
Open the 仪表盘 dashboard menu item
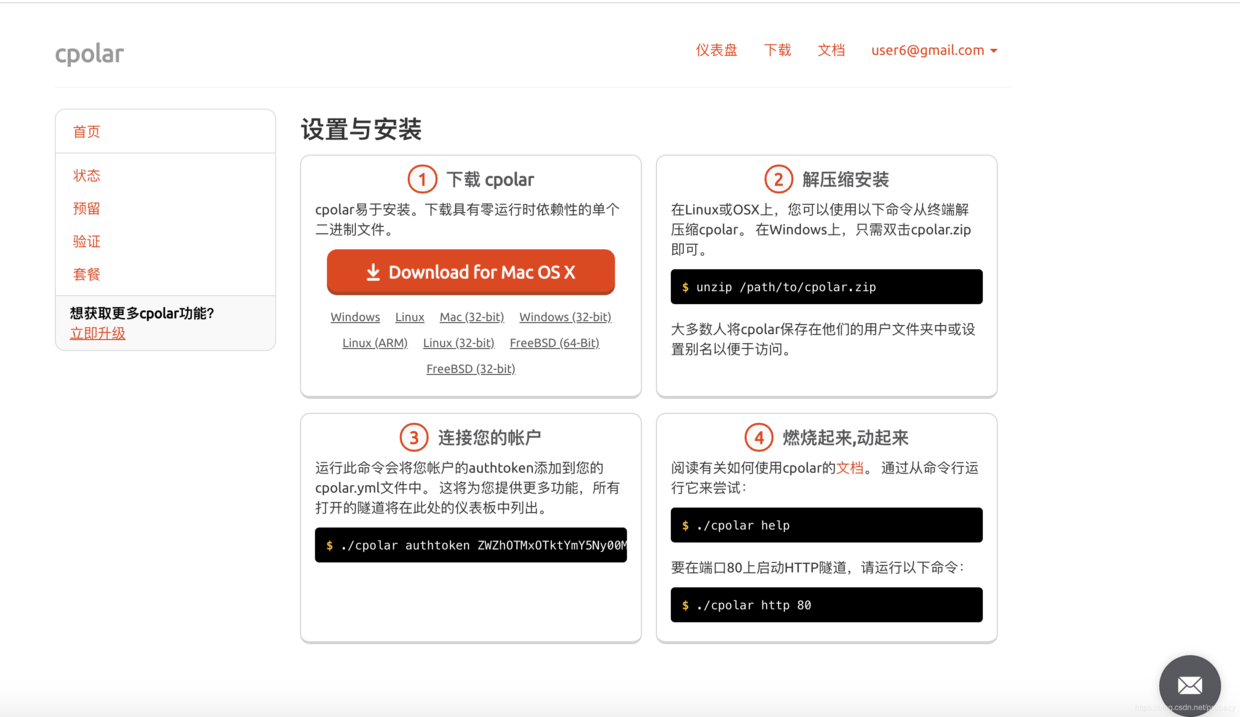click(716, 50)
